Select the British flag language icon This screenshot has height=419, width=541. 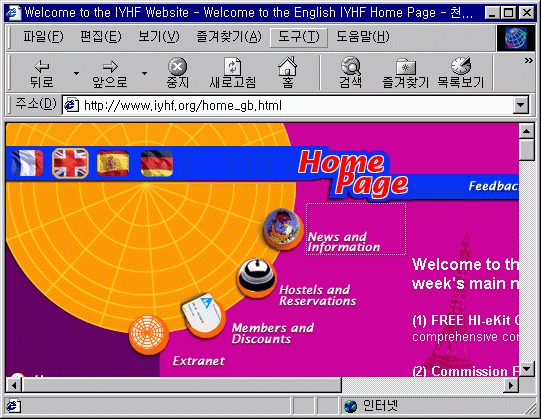70,163
